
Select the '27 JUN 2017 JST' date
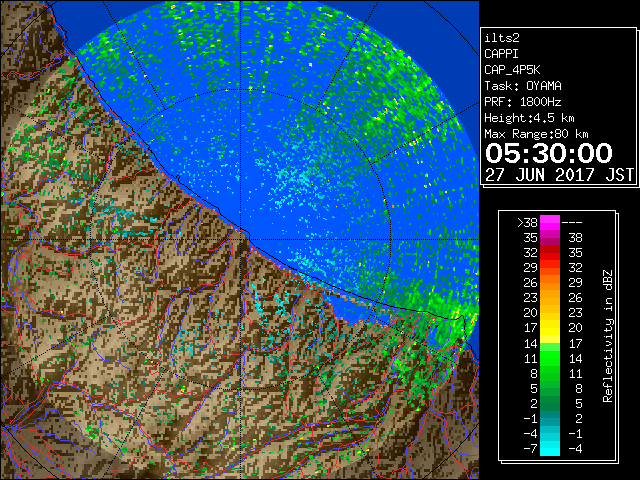point(559,175)
